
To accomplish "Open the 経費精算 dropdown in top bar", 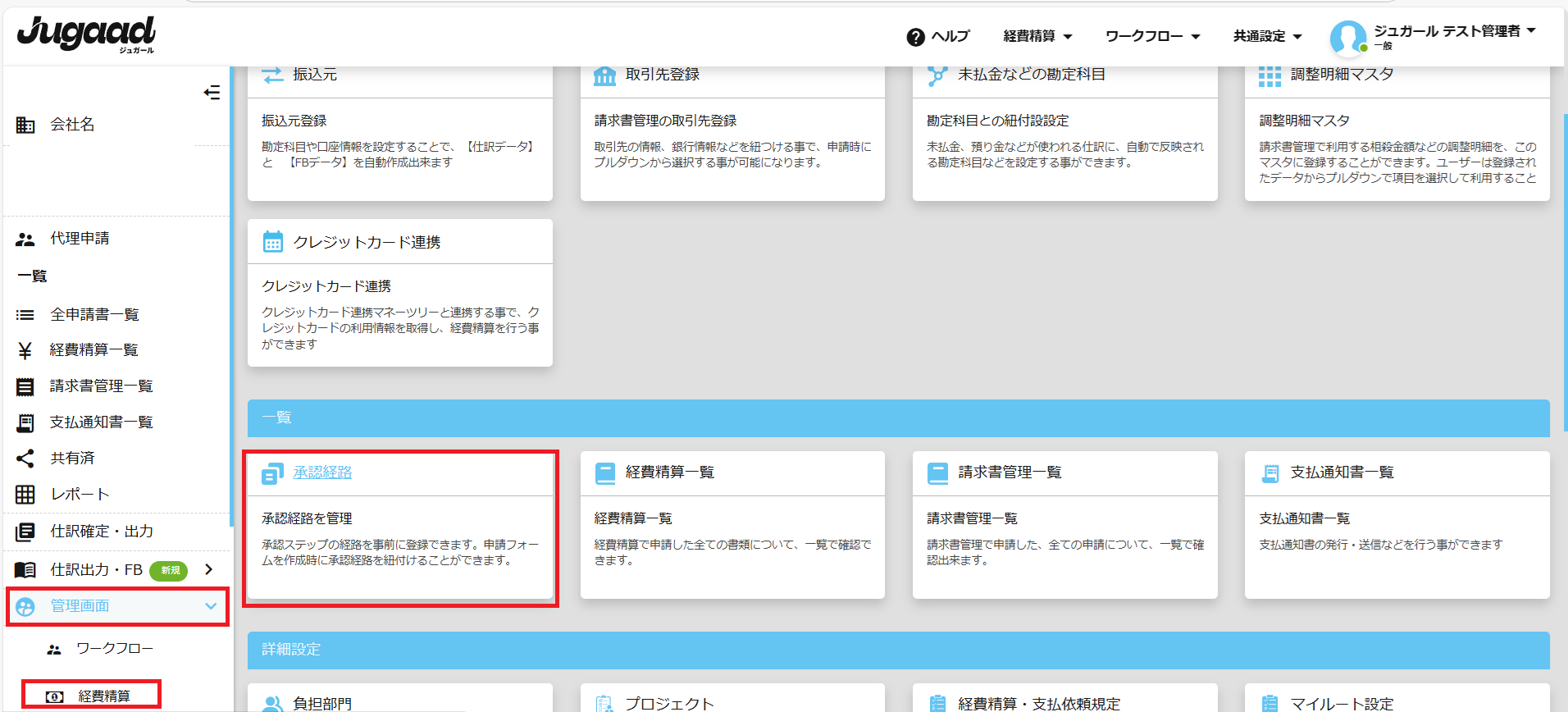I will (1037, 36).
